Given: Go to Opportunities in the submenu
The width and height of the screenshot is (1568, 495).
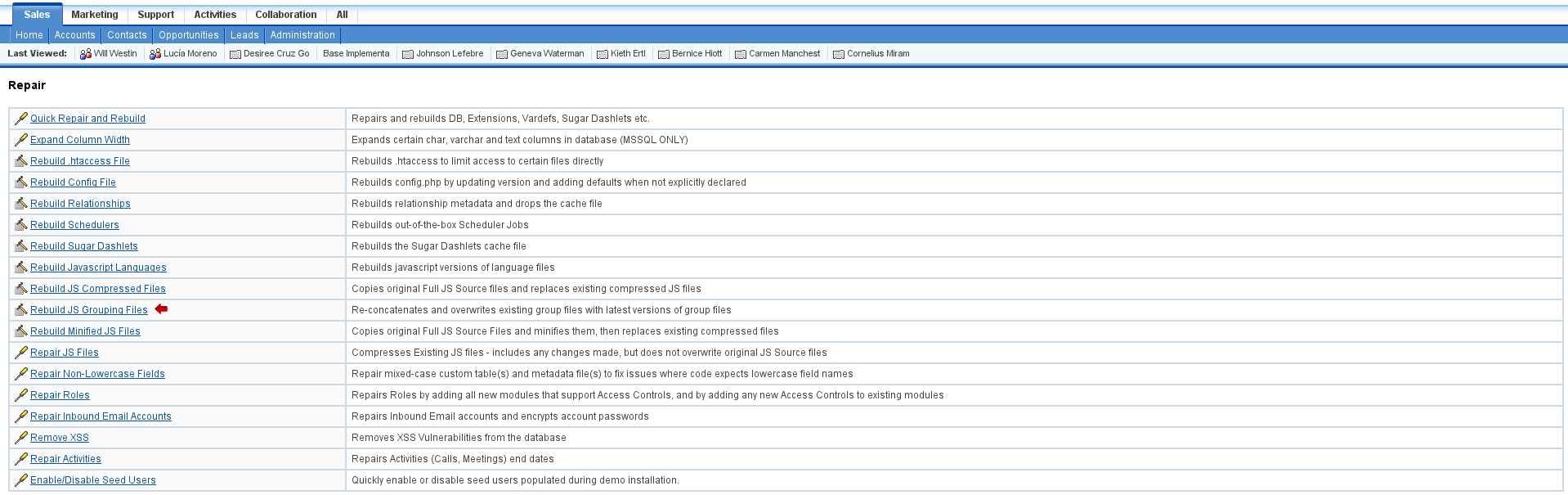Looking at the screenshot, I should coord(188,35).
